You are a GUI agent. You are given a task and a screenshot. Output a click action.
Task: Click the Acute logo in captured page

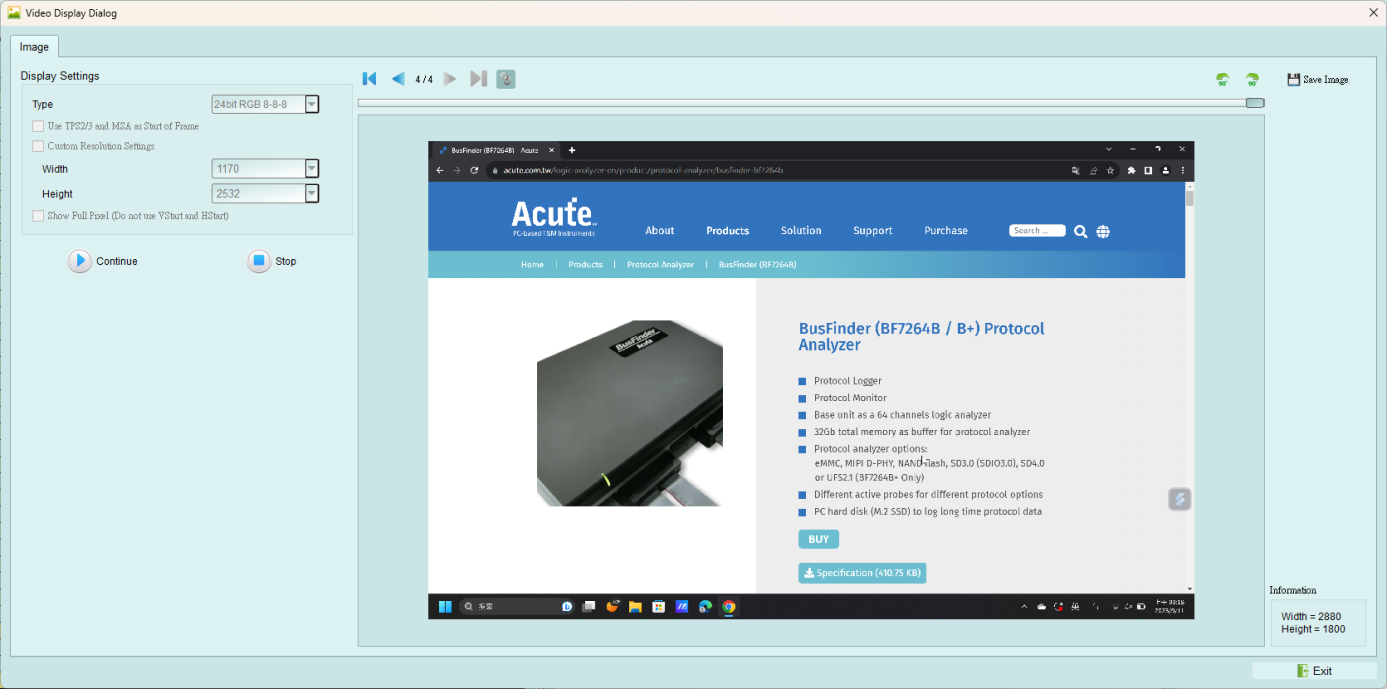pos(554,217)
